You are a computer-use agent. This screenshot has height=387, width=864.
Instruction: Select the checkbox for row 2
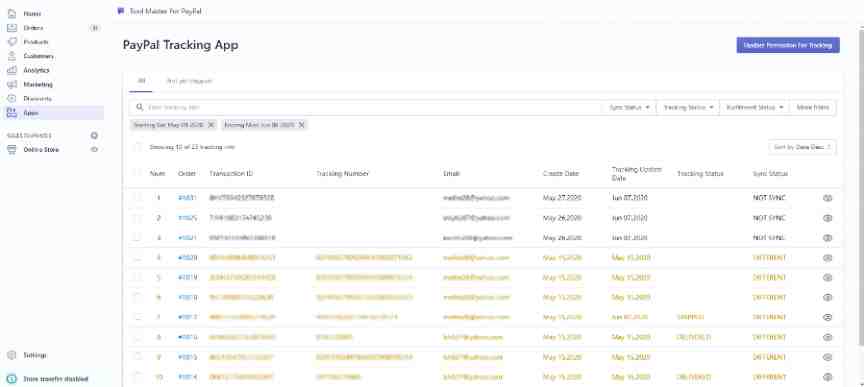pos(138,218)
